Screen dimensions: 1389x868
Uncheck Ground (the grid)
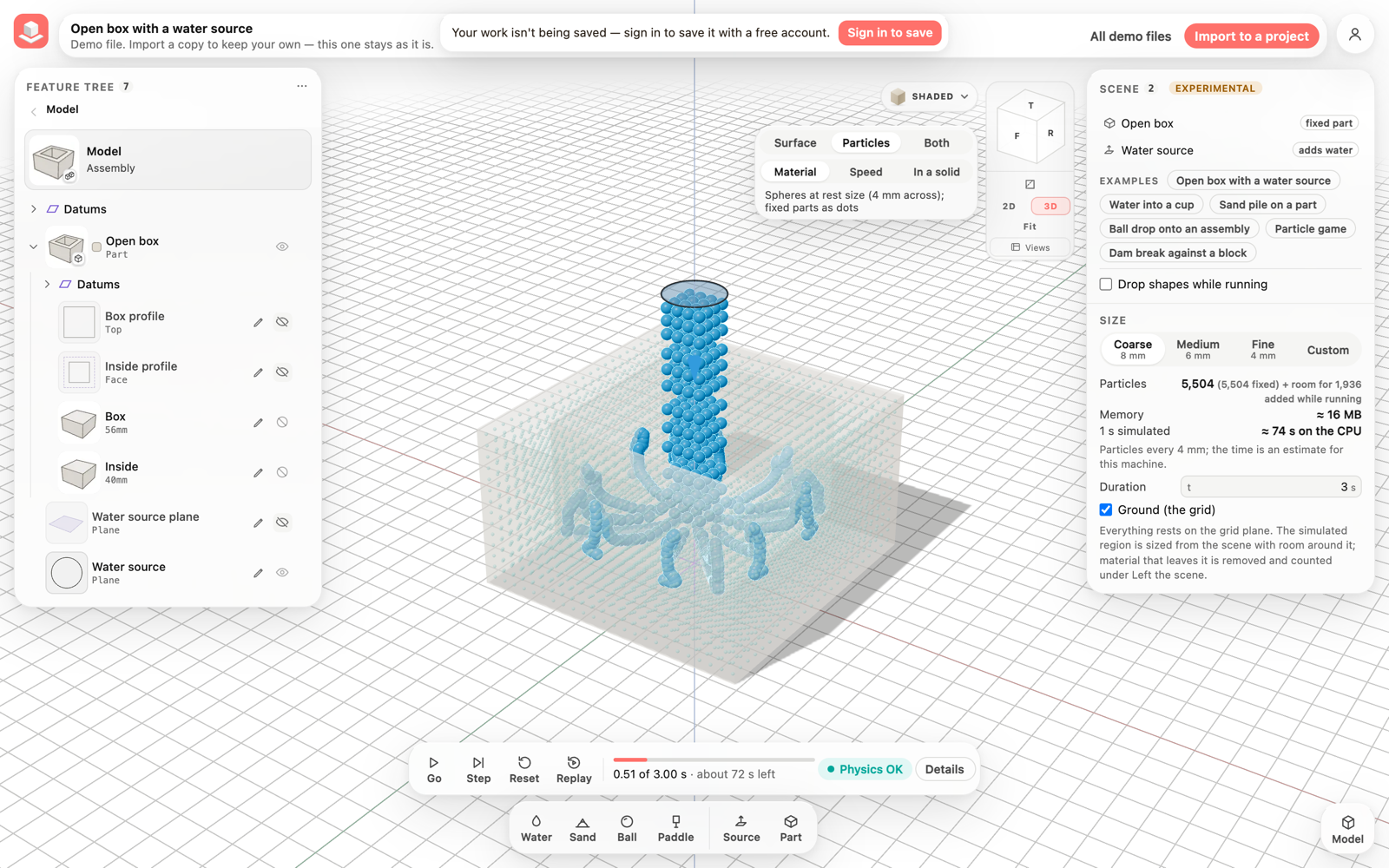click(1106, 510)
